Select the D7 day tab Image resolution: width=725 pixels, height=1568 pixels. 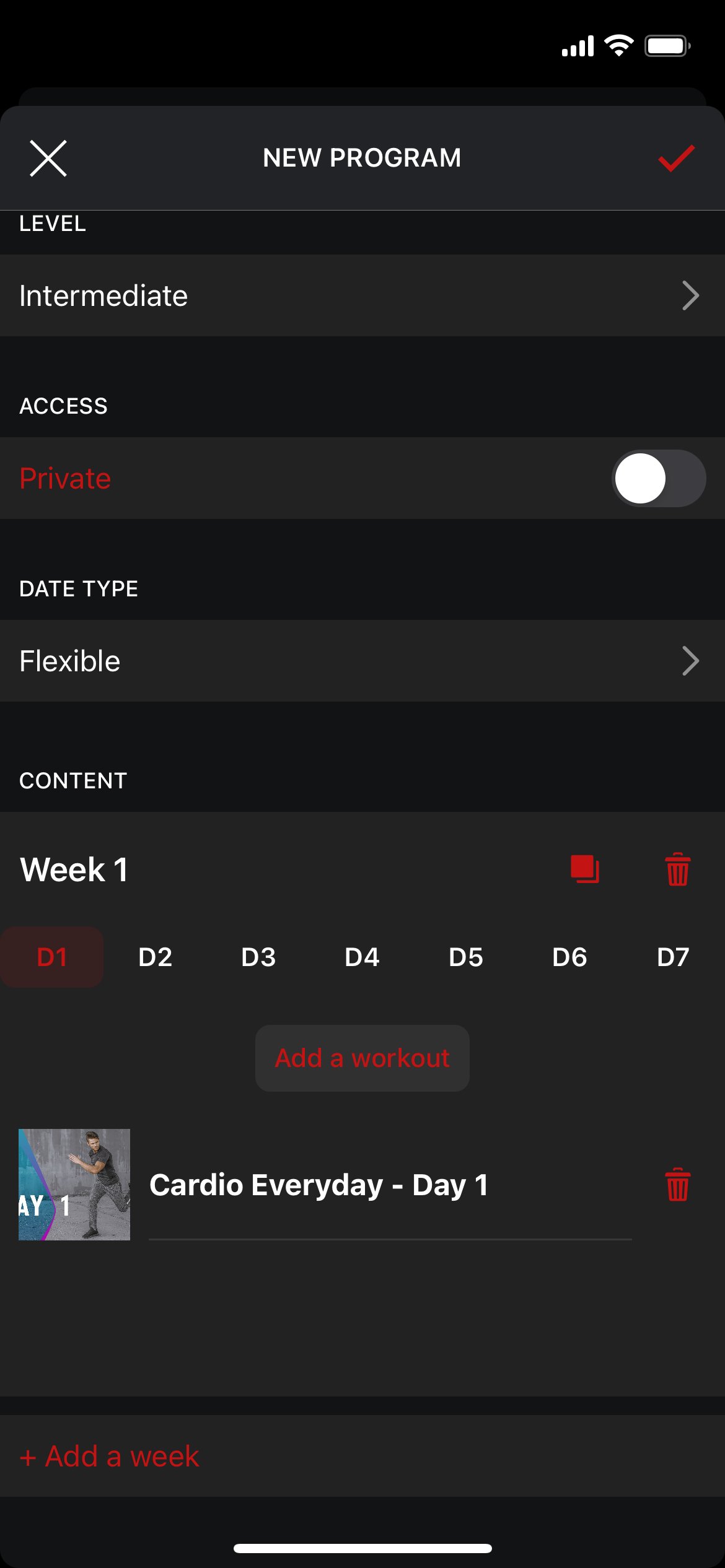[673, 957]
